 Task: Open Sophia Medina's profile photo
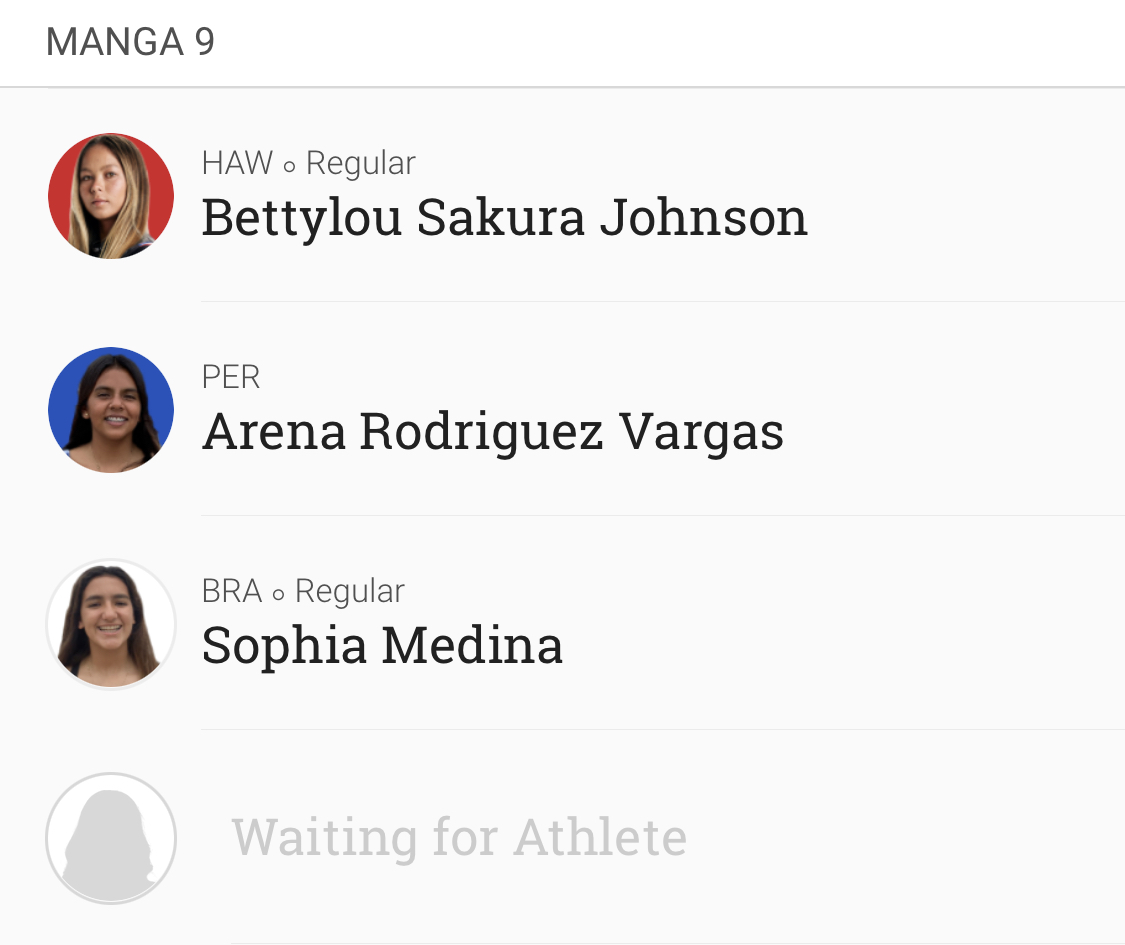[111, 624]
